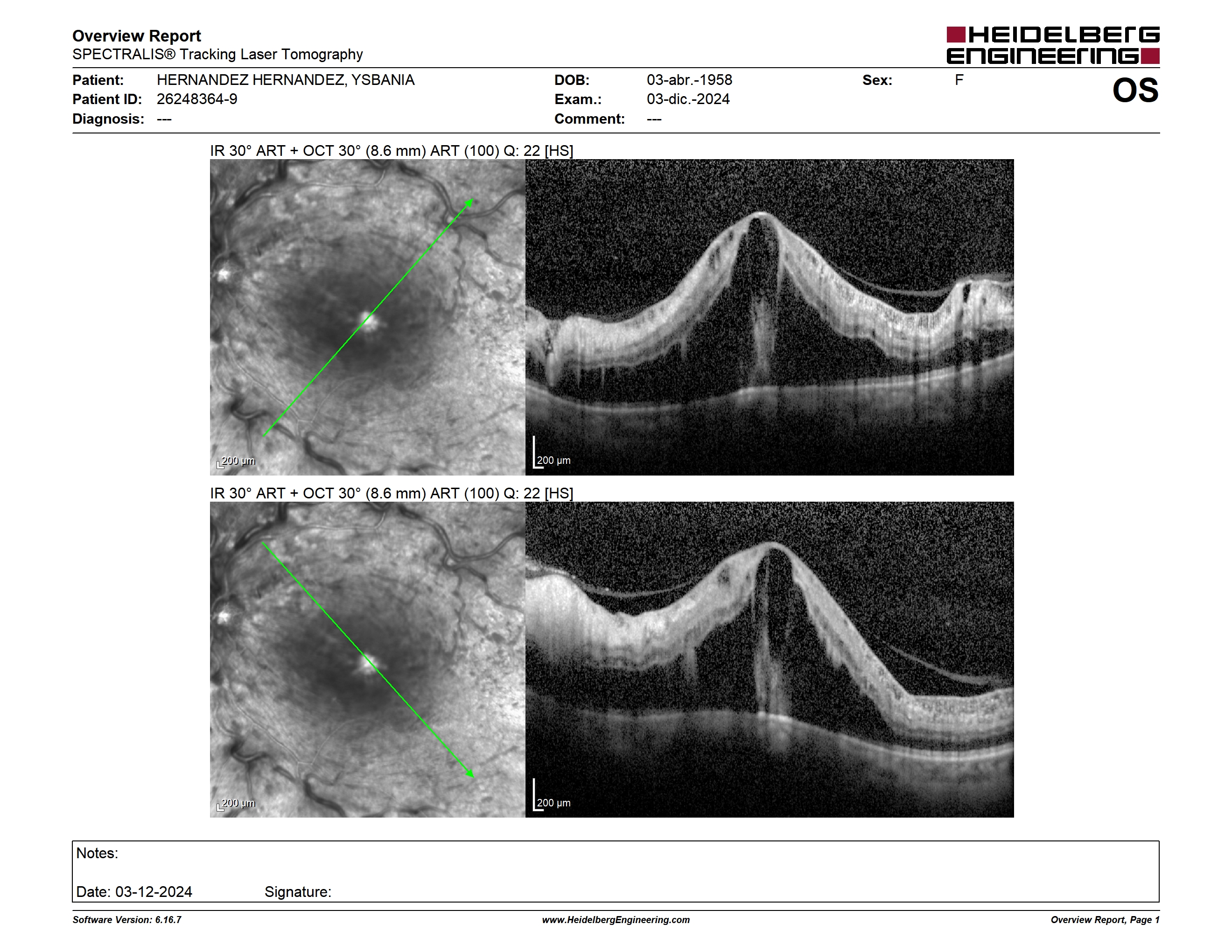
Task: Click the upper infrared fundus image
Action: (x=367, y=317)
